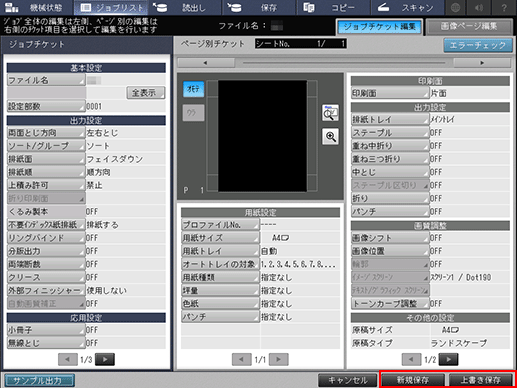
Task: Open the 上積み許可 setting
Action: (46, 185)
